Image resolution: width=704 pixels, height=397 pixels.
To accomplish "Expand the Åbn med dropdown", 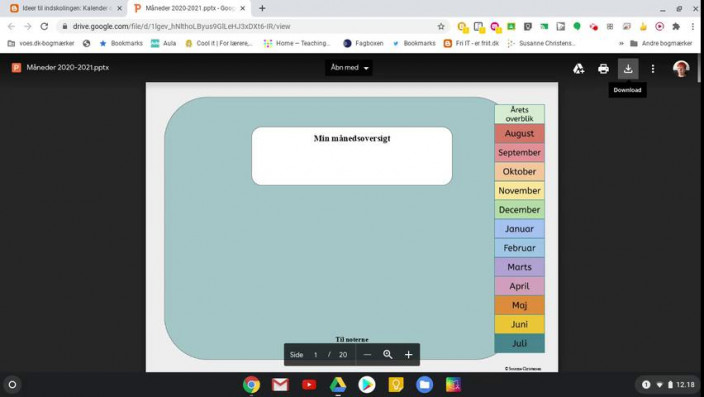I will (x=349, y=68).
